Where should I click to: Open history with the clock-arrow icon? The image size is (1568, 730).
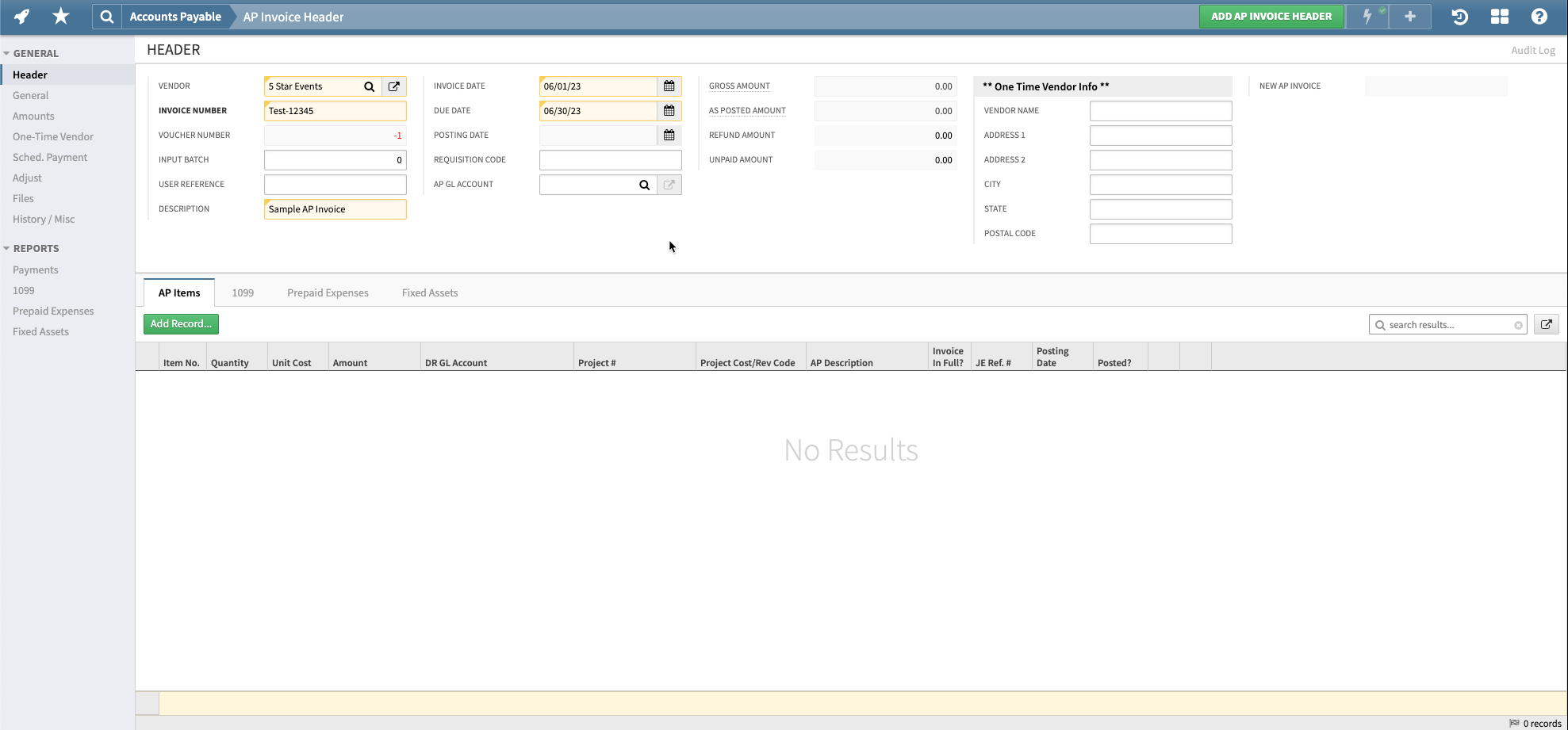click(1459, 16)
